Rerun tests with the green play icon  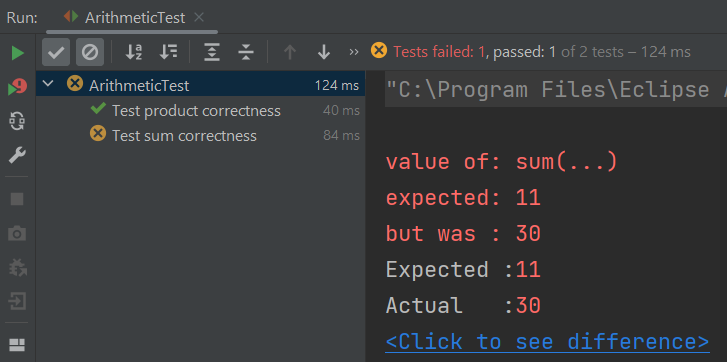[x=18, y=53]
